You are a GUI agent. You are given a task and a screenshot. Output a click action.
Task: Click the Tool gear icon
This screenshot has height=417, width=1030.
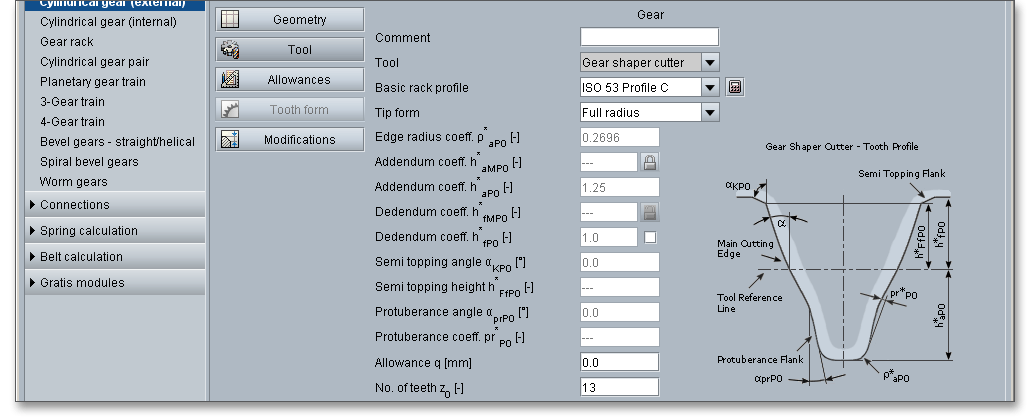[230, 50]
